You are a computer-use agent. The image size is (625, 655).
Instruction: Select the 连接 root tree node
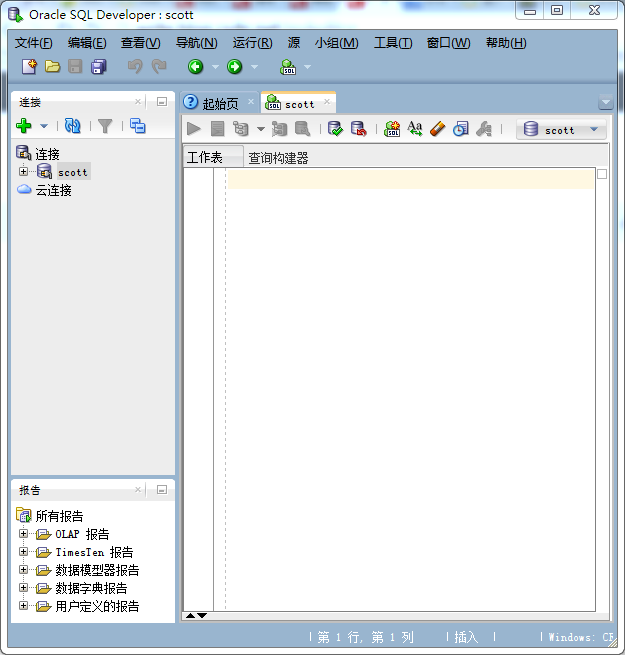pyautogui.click(x=47, y=155)
